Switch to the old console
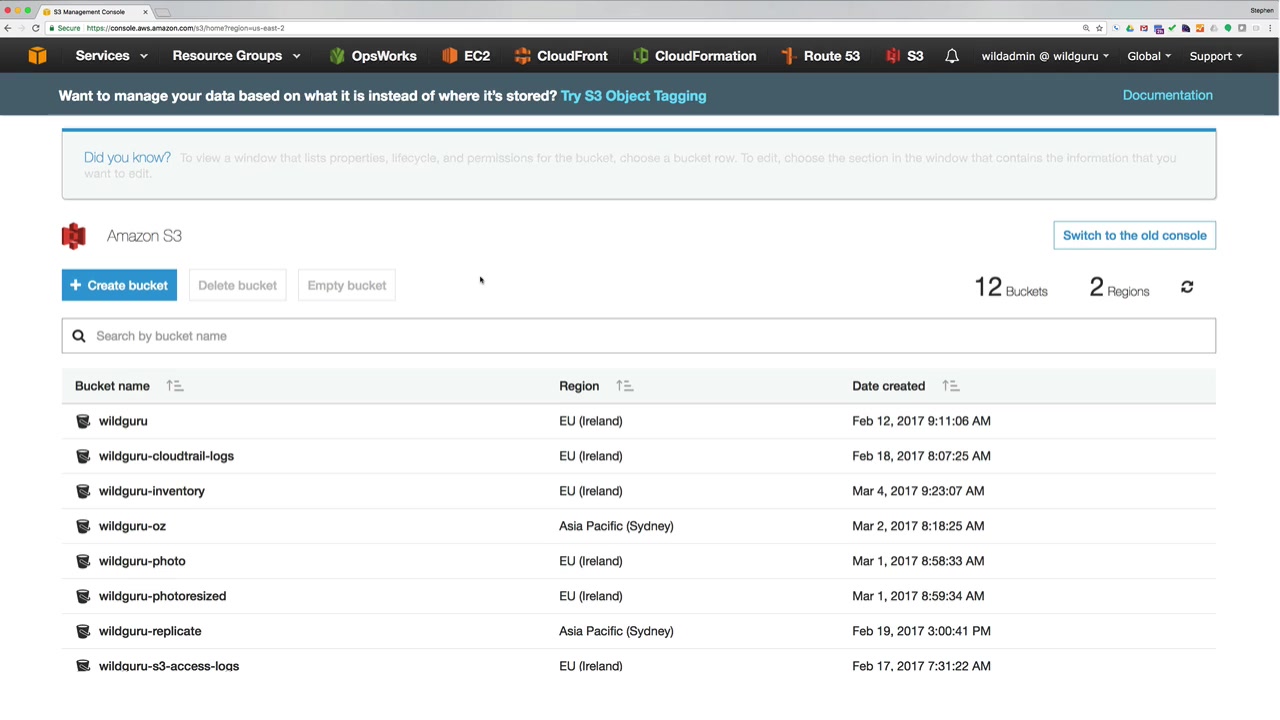 pos(1134,235)
